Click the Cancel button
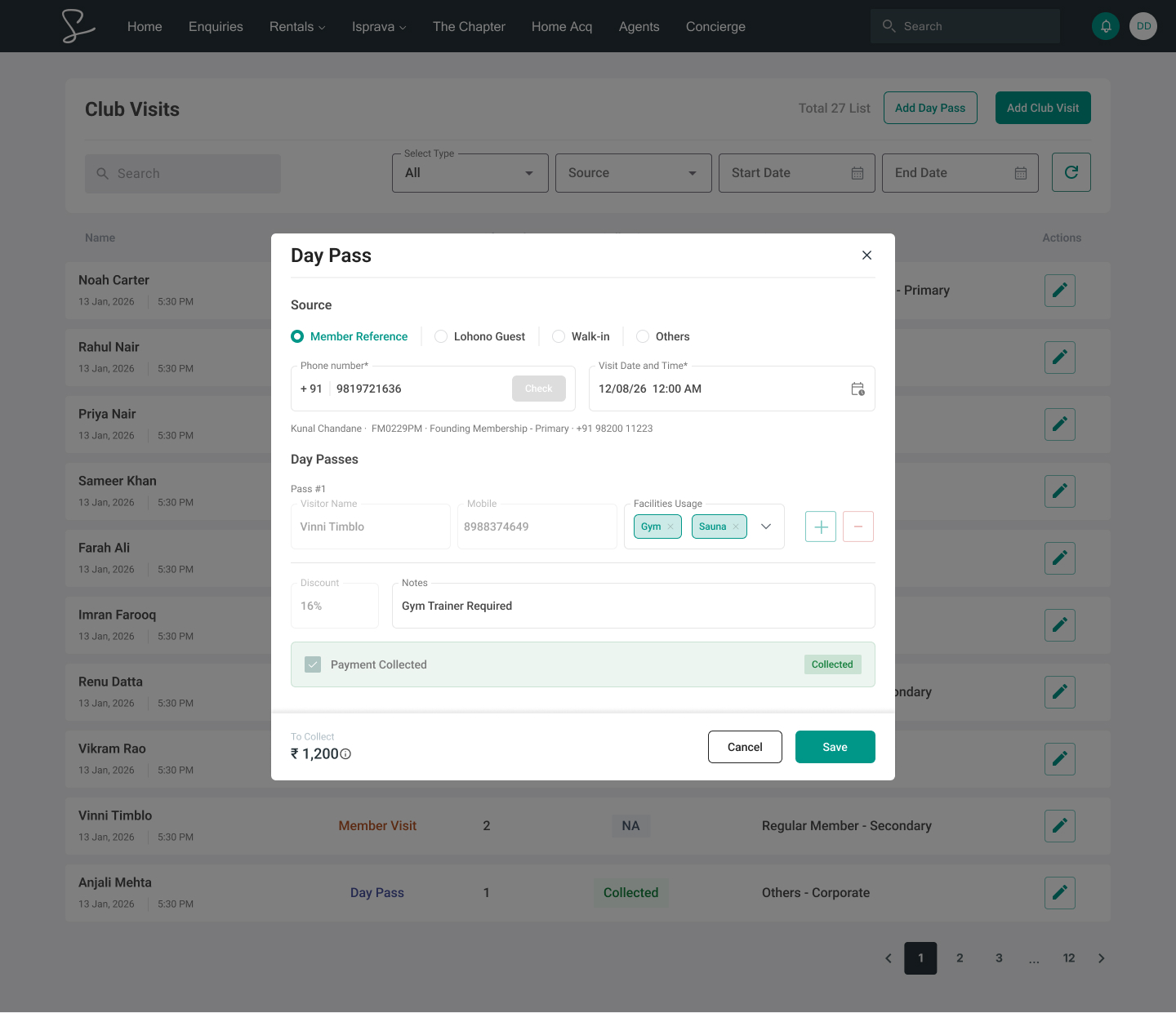Image resolution: width=1176 pixels, height=1013 pixels. click(745, 747)
